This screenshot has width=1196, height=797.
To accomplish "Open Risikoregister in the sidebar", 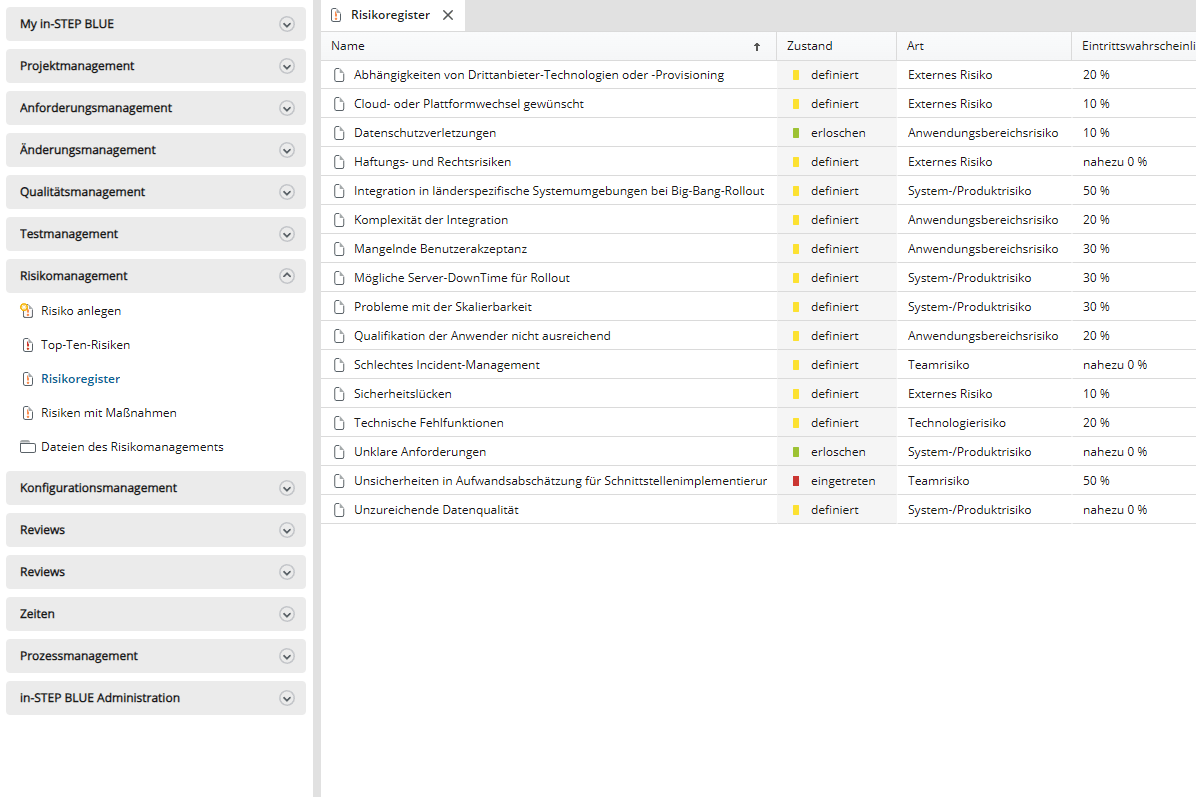I will click(80, 379).
